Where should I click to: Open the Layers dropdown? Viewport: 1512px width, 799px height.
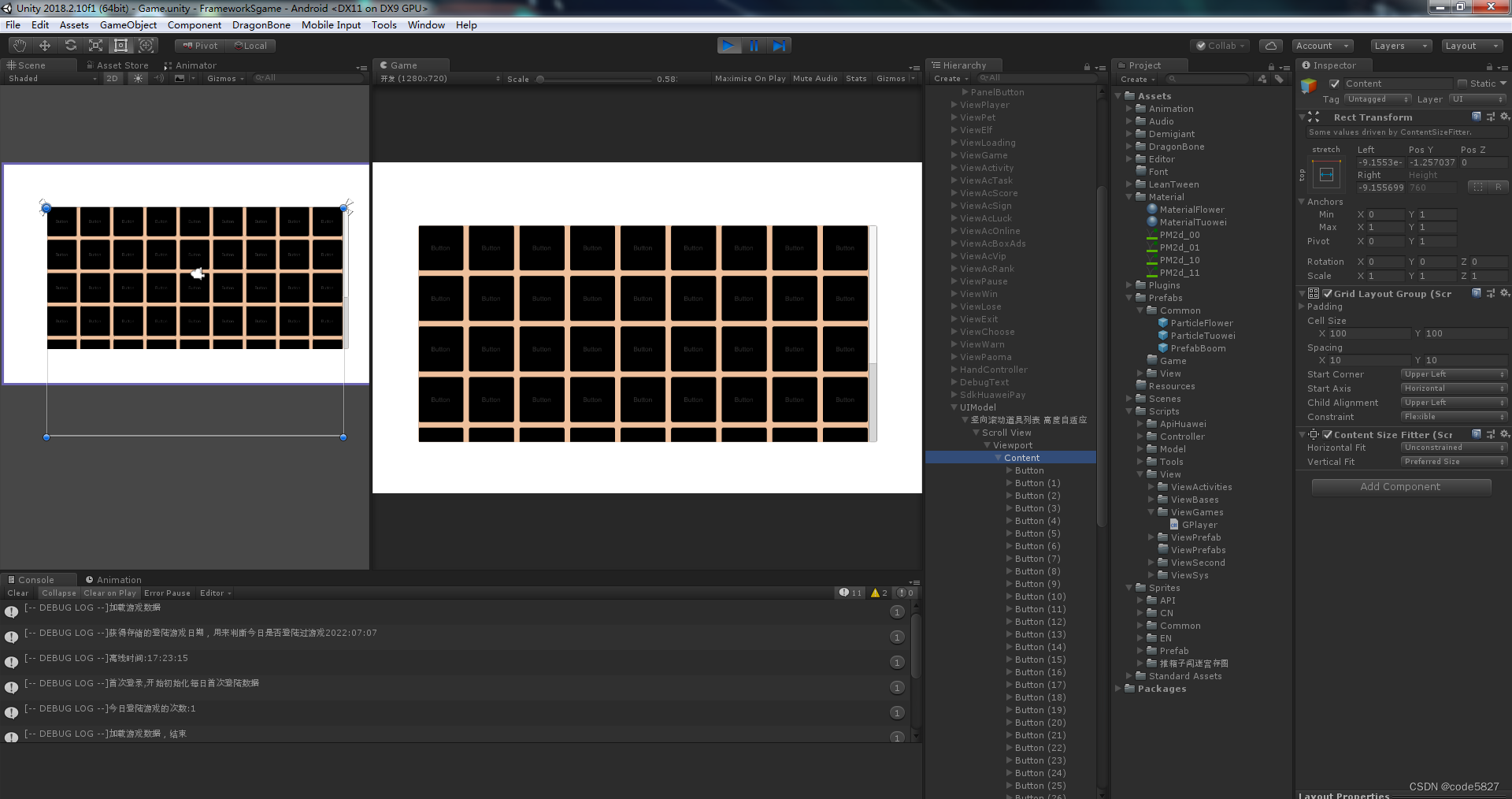[1400, 45]
